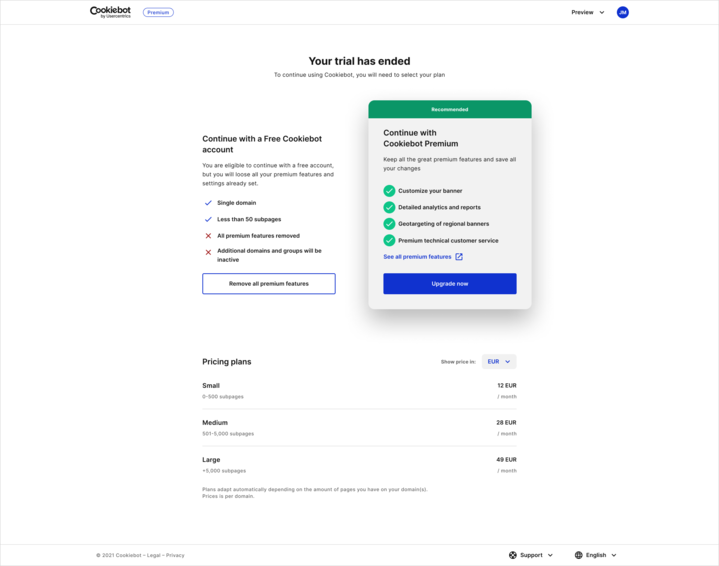Click the Recommended green banner

point(450,109)
